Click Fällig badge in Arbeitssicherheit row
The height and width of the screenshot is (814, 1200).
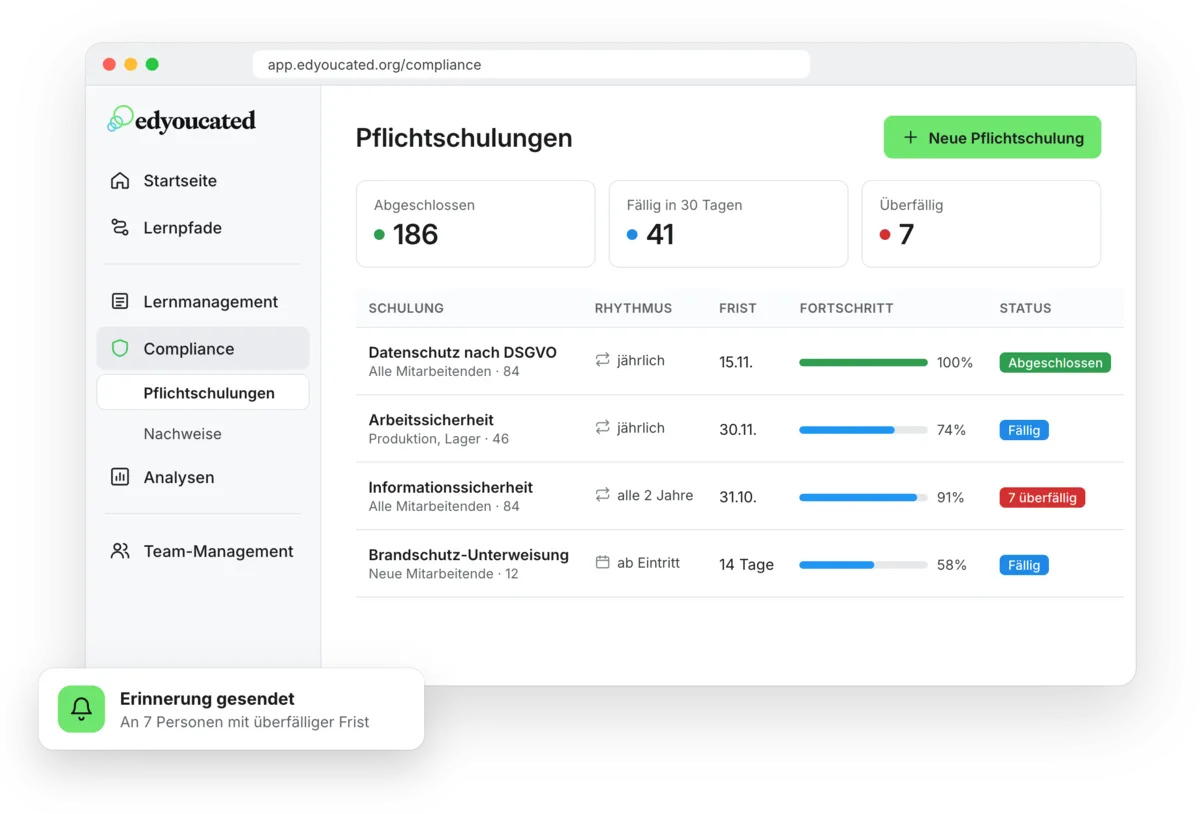1024,430
